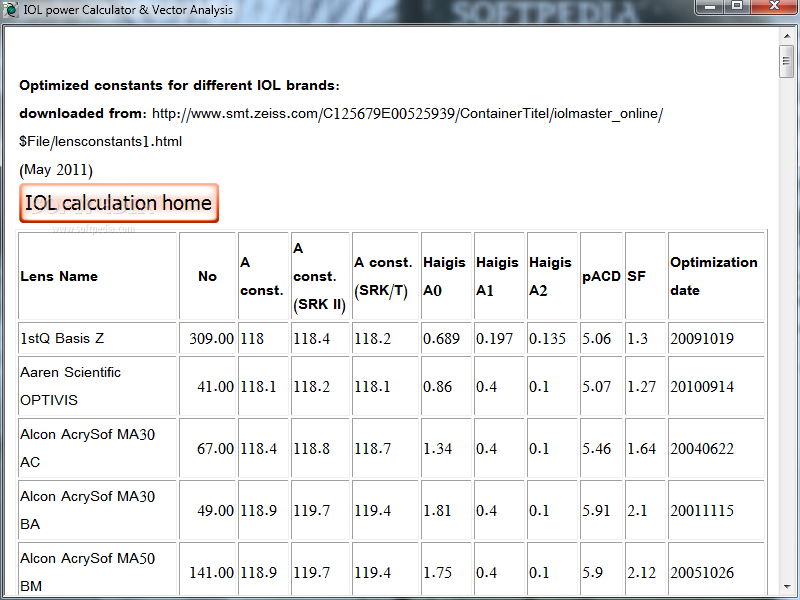800x600 pixels.
Task: Click the 'Optimization date' column header
Action: (714, 276)
